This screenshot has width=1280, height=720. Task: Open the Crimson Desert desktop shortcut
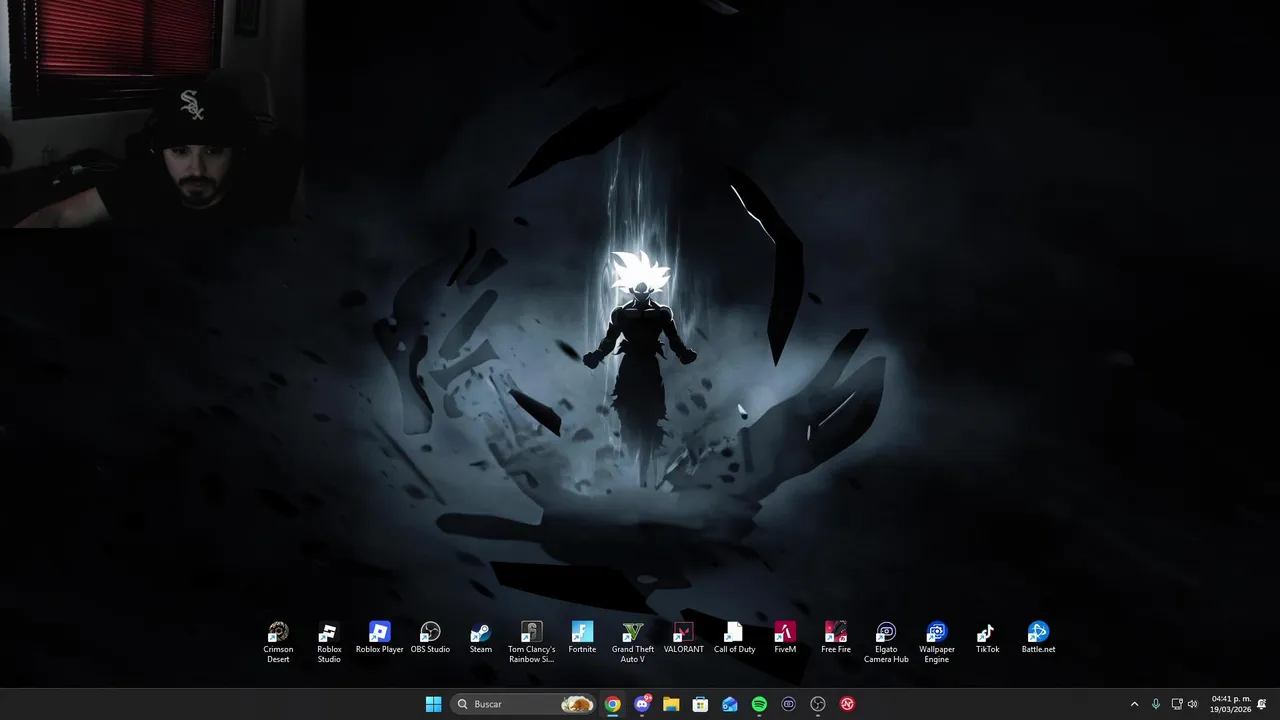[278, 641]
